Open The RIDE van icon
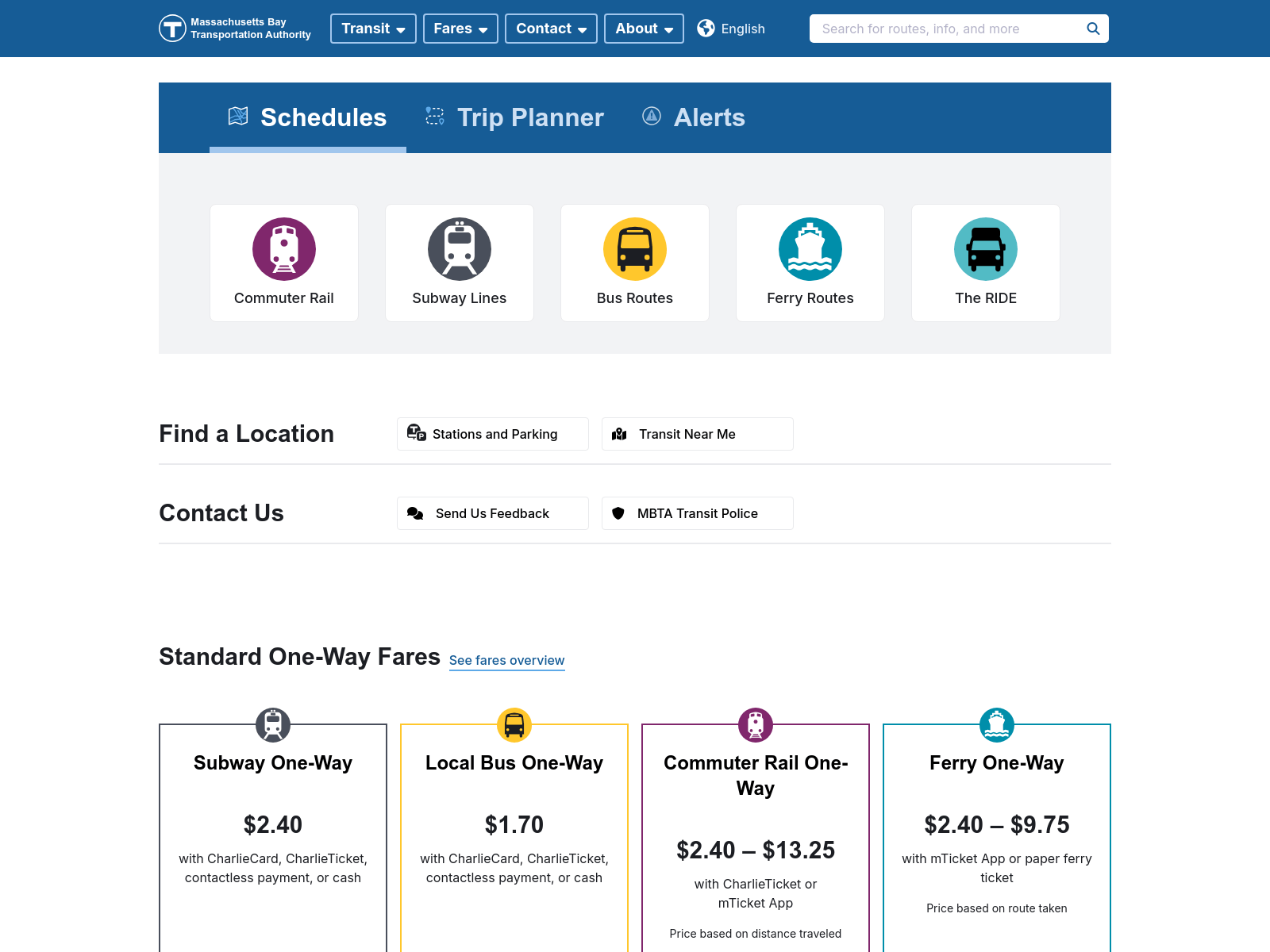Image resolution: width=1270 pixels, height=952 pixels. pos(986,249)
